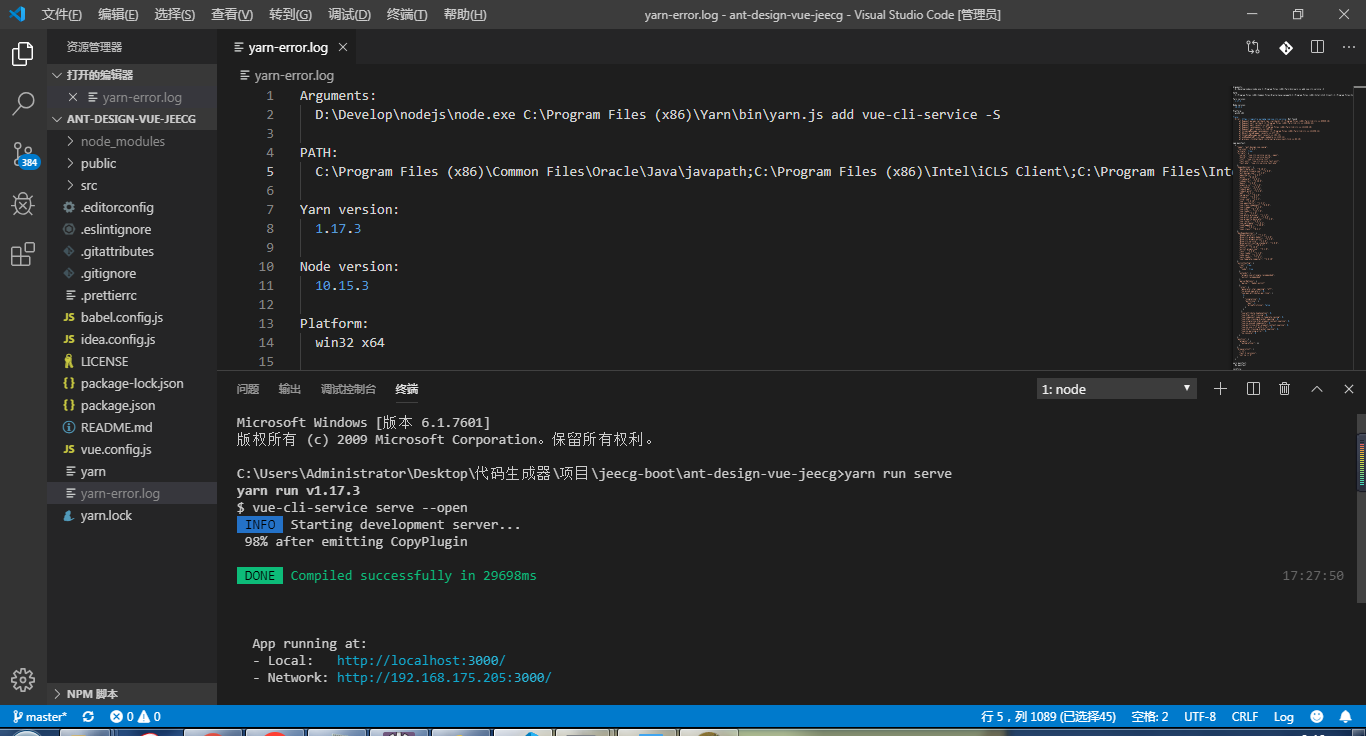Open the Run and Debug view
Screen dimensions: 1366x736
click(22, 204)
